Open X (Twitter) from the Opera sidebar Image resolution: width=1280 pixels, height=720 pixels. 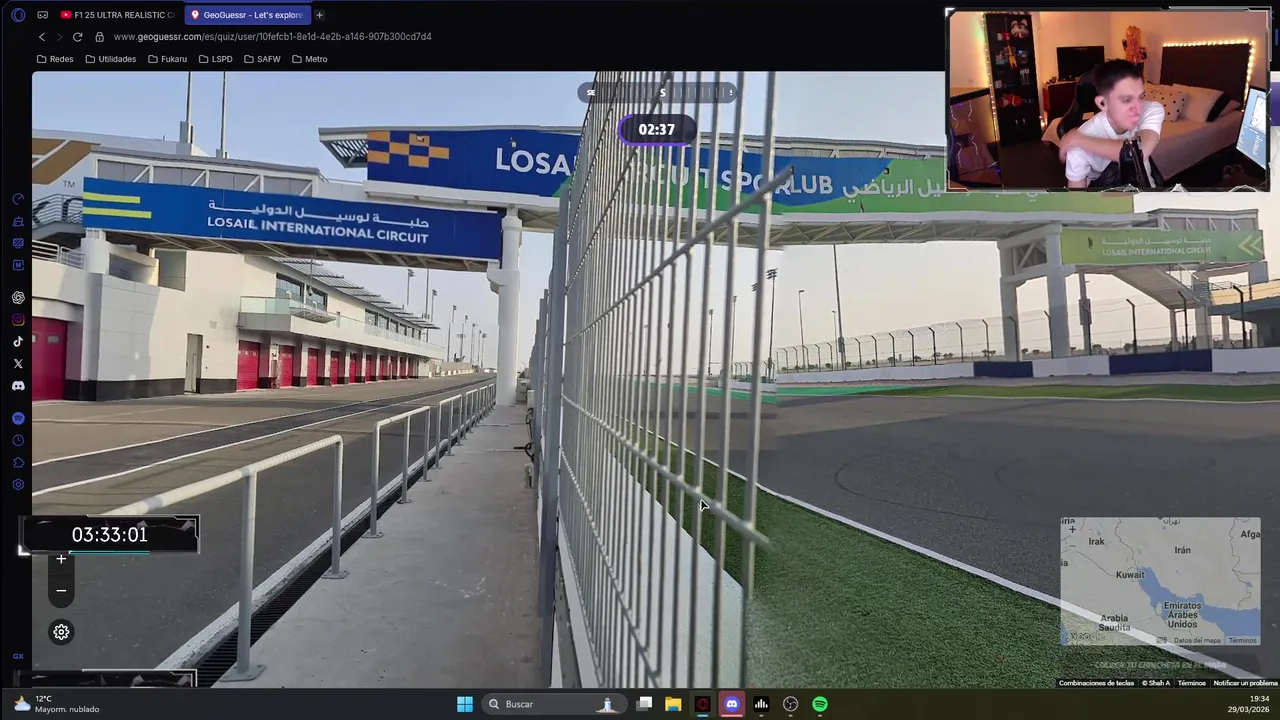pyautogui.click(x=18, y=364)
